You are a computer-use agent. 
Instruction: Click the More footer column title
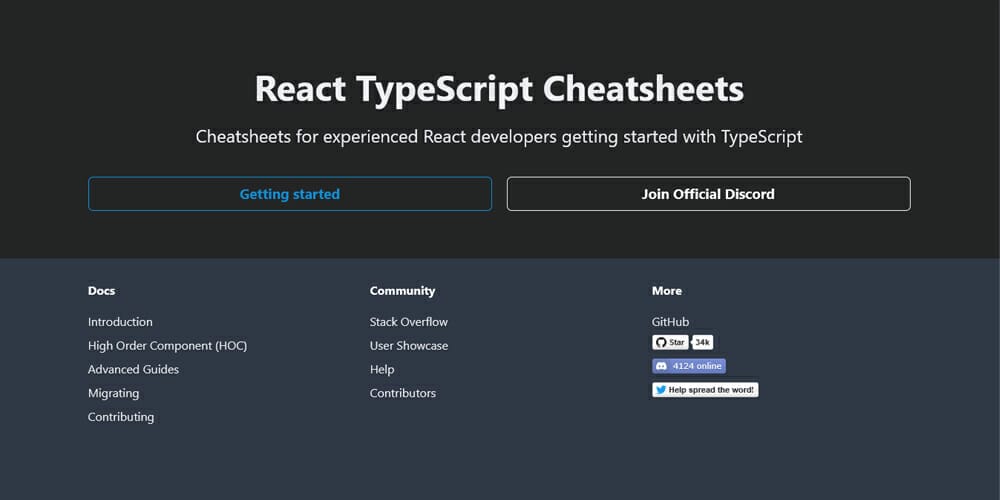[666, 291]
